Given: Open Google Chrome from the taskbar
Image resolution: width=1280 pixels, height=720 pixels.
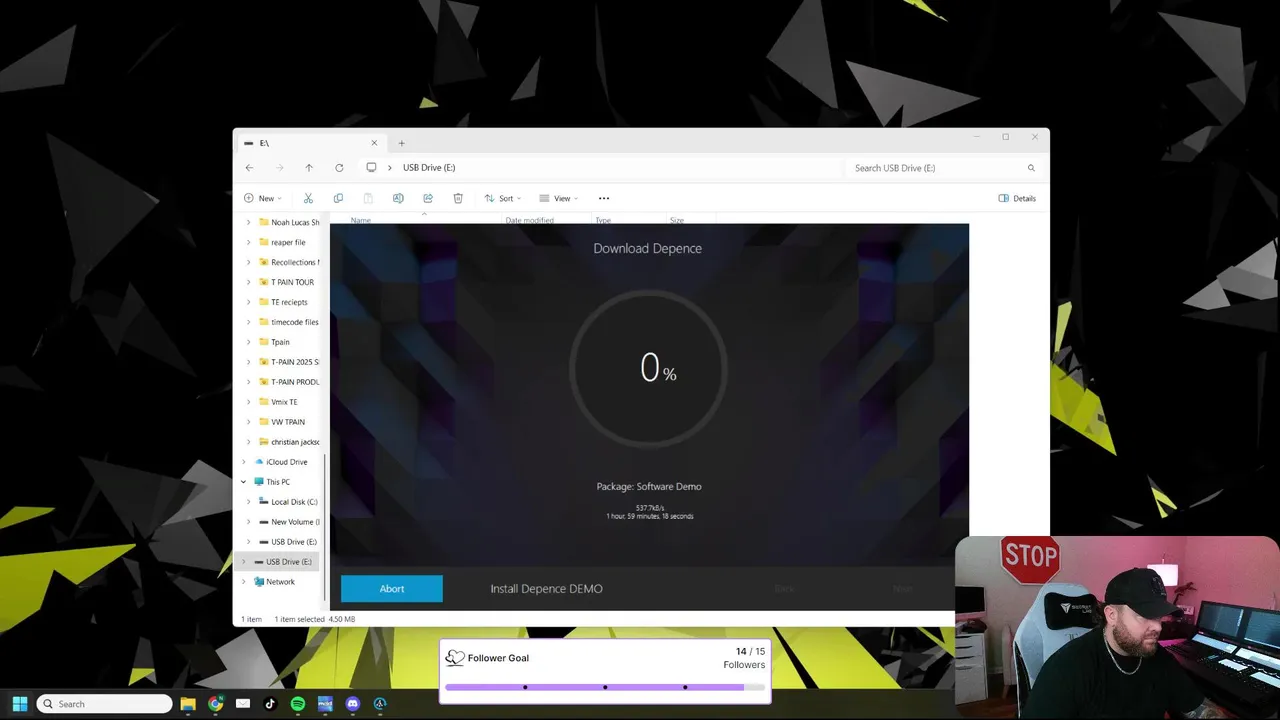Looking at the screenshot, I should (x=215, y=704).
